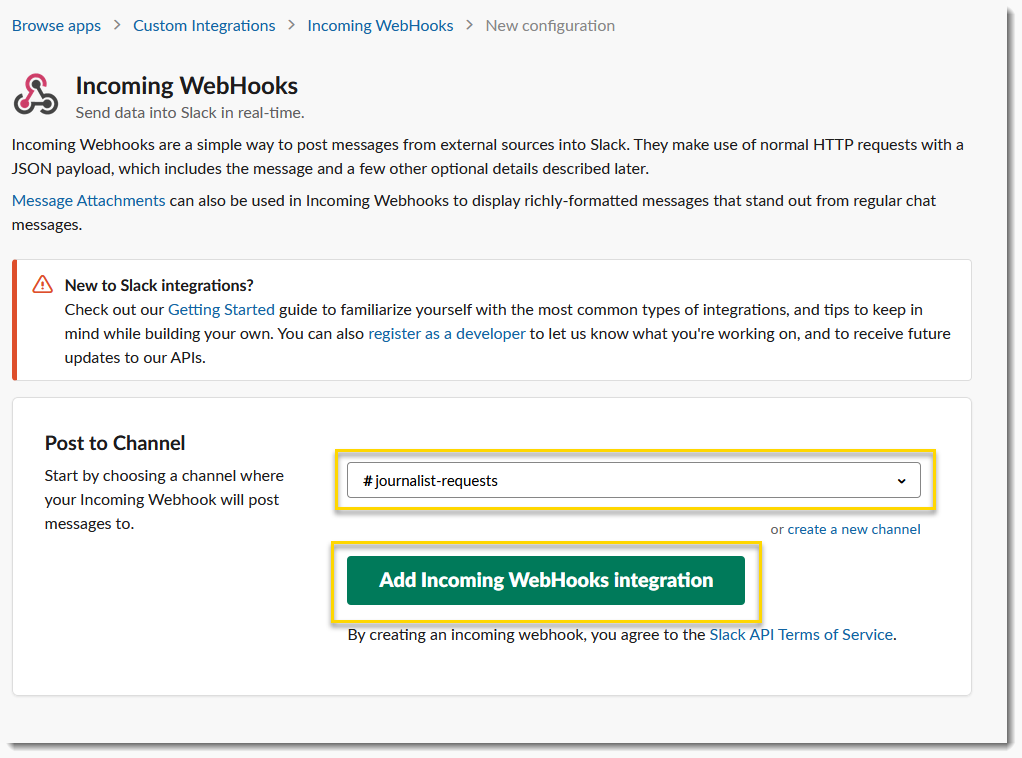Open the #journalist-requests channel dropdown
Image resolution: width=1022 pixels, height=758 pixels.
coord(634,480)
